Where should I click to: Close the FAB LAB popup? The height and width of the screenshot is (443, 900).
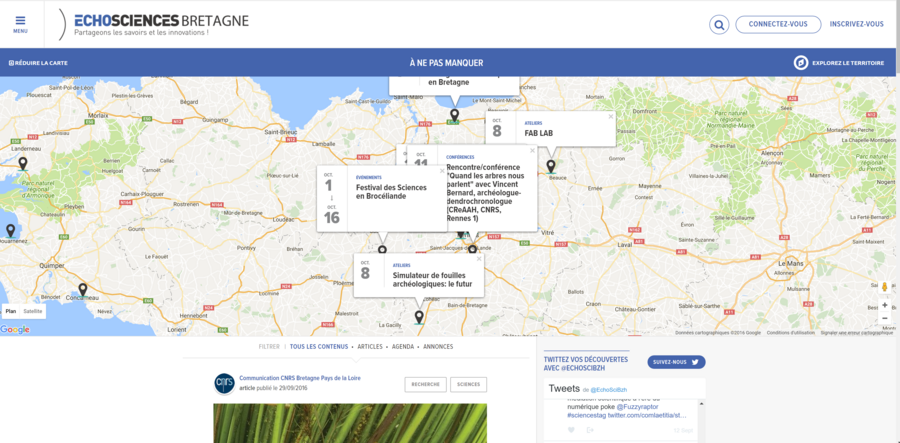point(611,116)
